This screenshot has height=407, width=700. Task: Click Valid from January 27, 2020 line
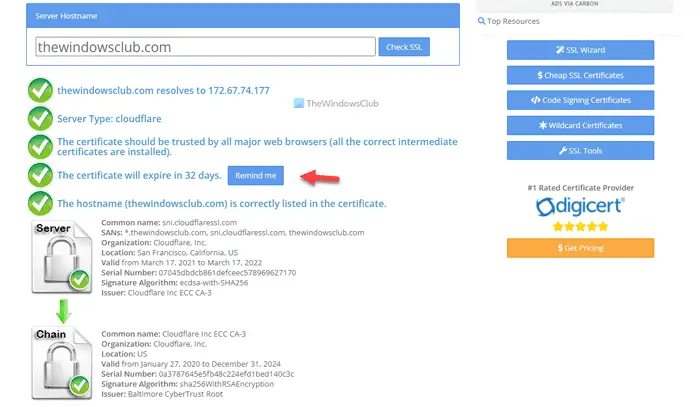(x=191, y=364)
